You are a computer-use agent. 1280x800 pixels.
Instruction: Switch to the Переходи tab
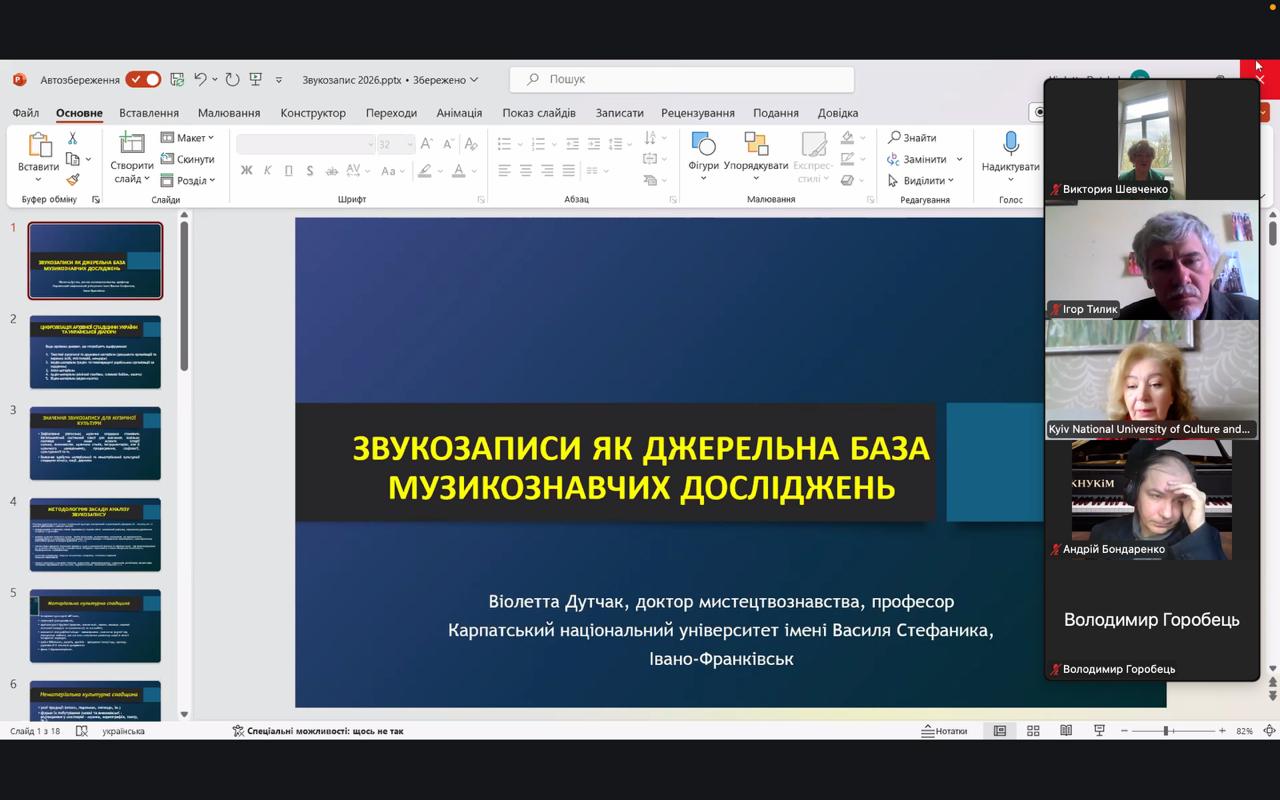tap(391, 113)
